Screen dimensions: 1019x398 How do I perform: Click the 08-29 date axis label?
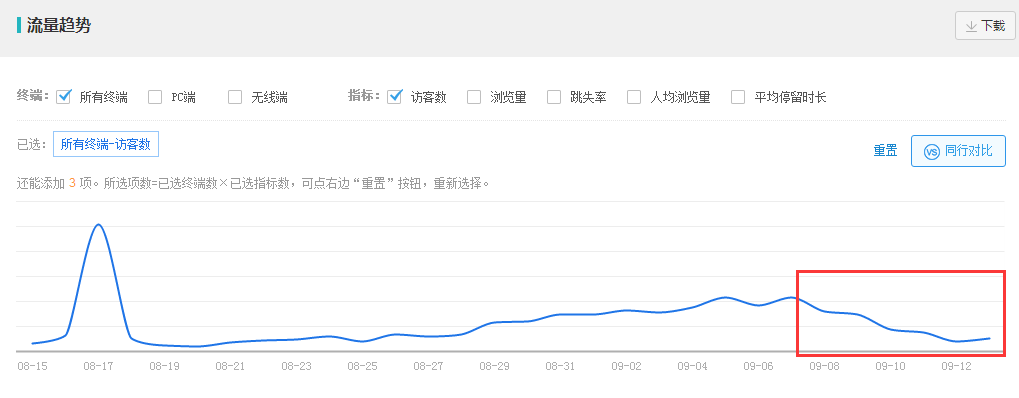tap(495, 366)
